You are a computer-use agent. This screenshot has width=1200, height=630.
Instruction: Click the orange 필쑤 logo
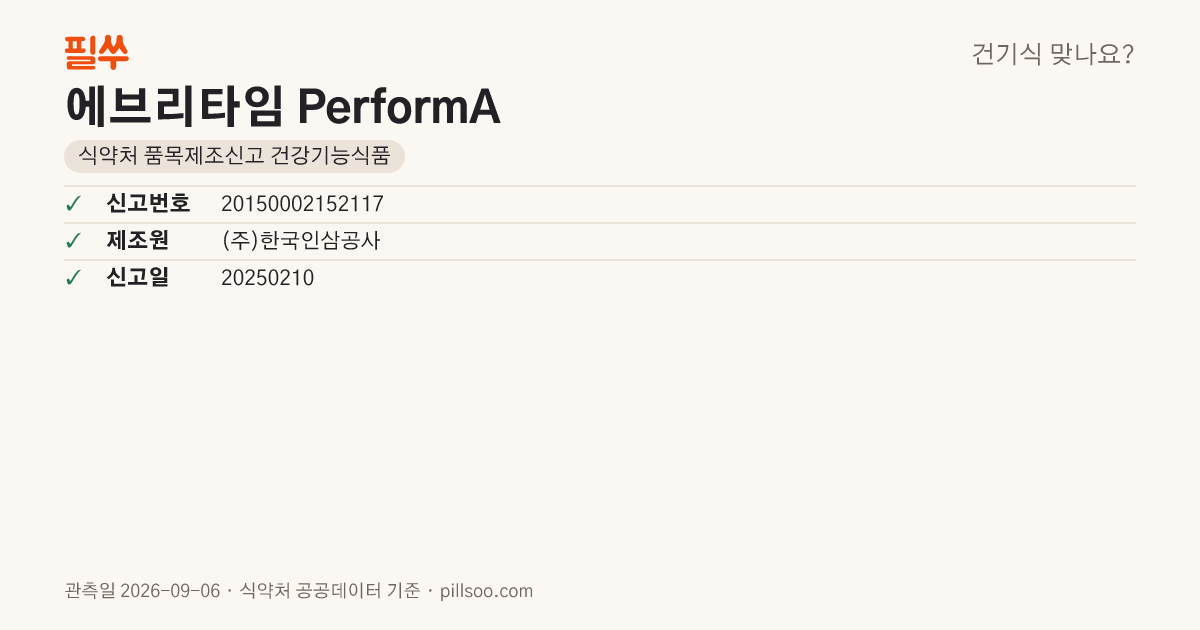coord(96,52)
